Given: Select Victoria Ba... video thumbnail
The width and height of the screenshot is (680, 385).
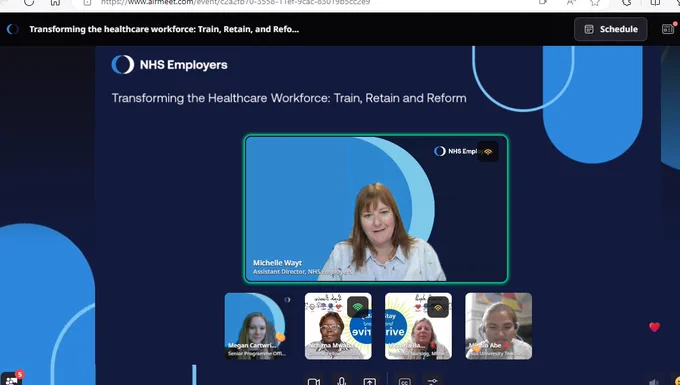Looking at the screenshot, I should click(418, 326).
